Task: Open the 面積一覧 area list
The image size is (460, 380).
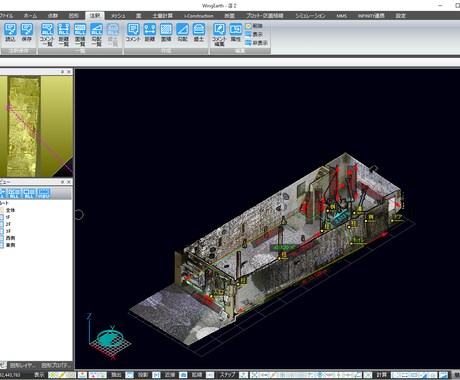Action: (80, 35)
